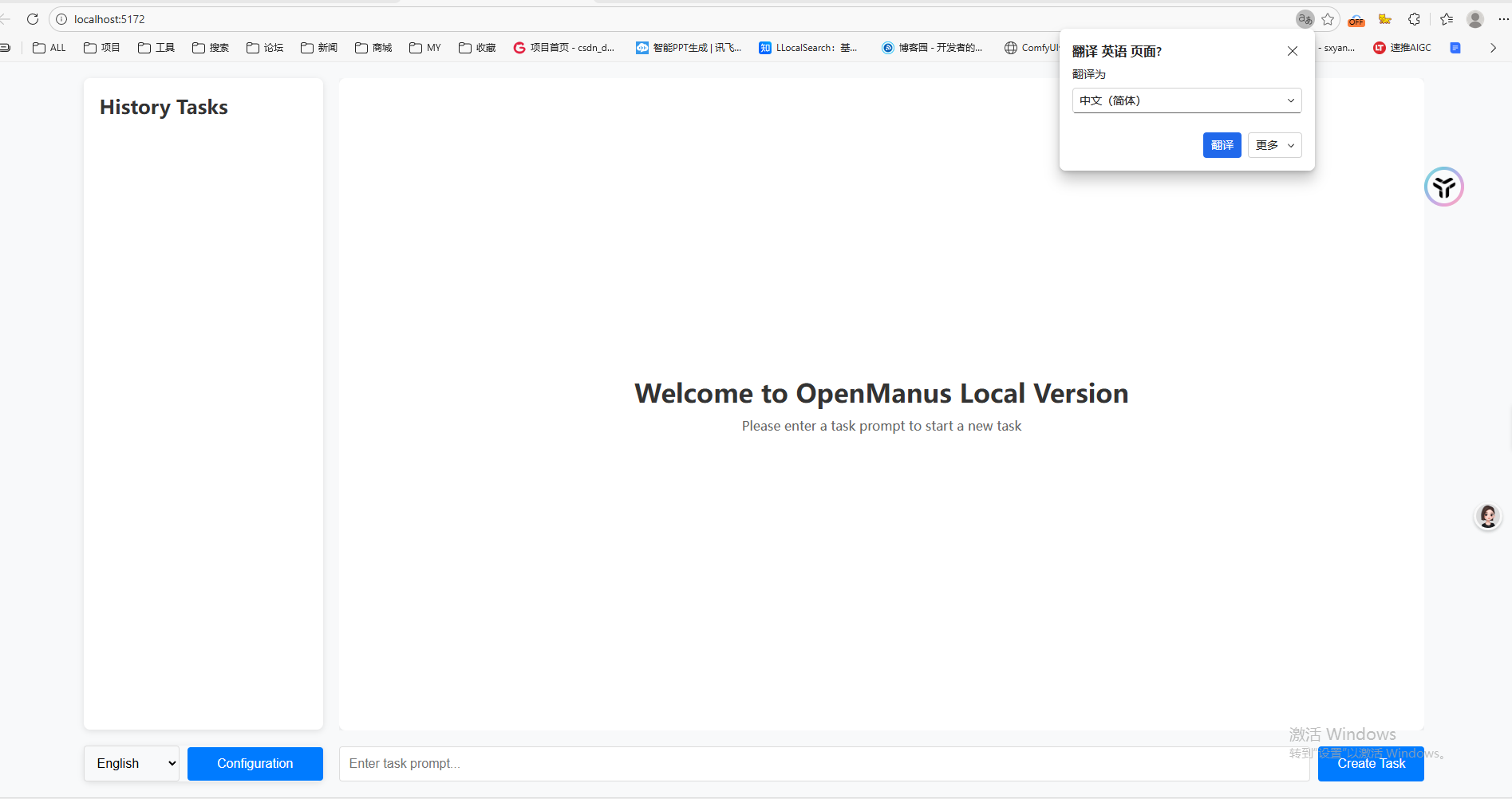
Task: Open the puzzle-piece Extensions menu
Action: point(1414,19)
